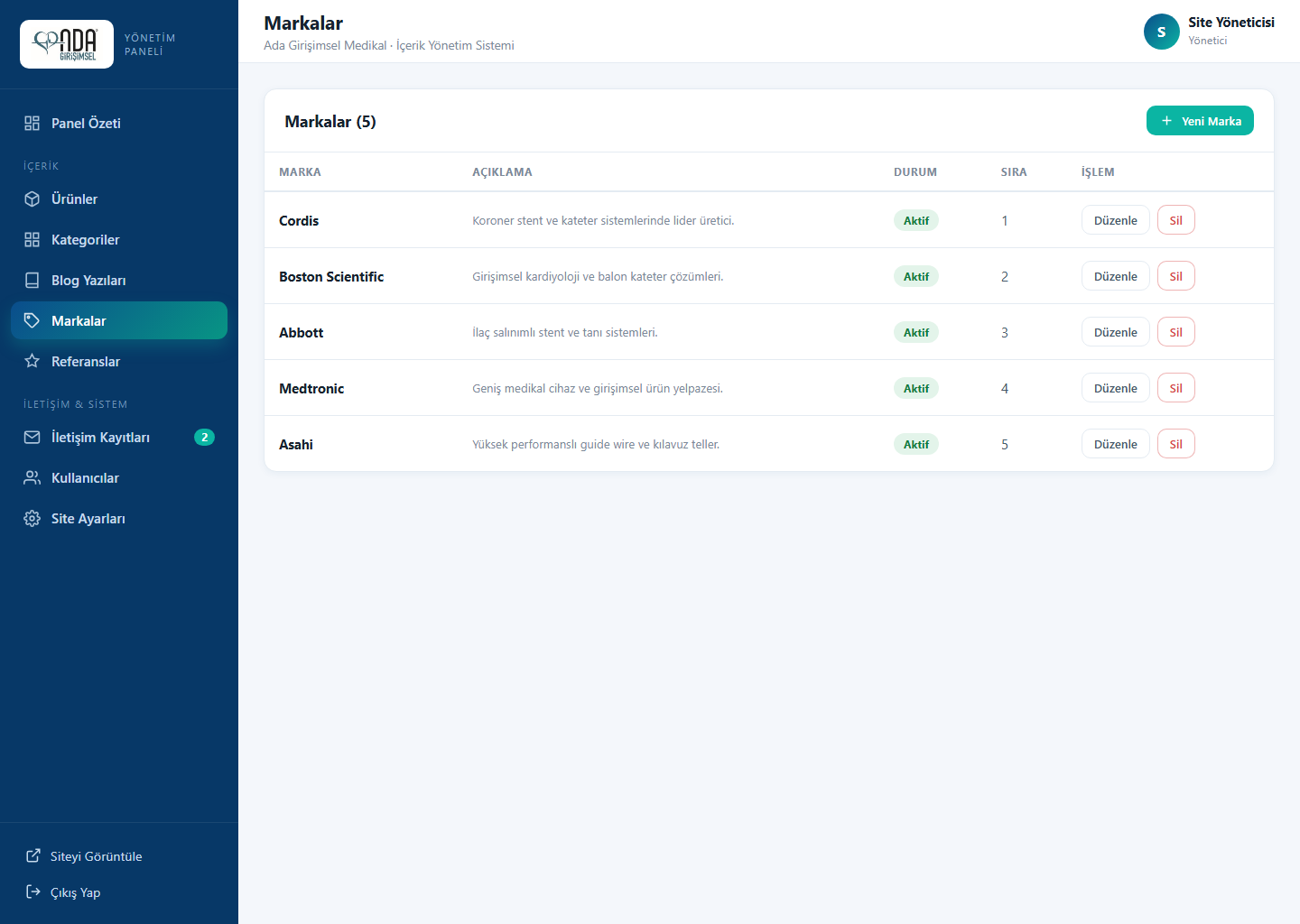Open Panel Özeti in the sidebar
The image size is (1300, 924).
(x=119, y=124)
